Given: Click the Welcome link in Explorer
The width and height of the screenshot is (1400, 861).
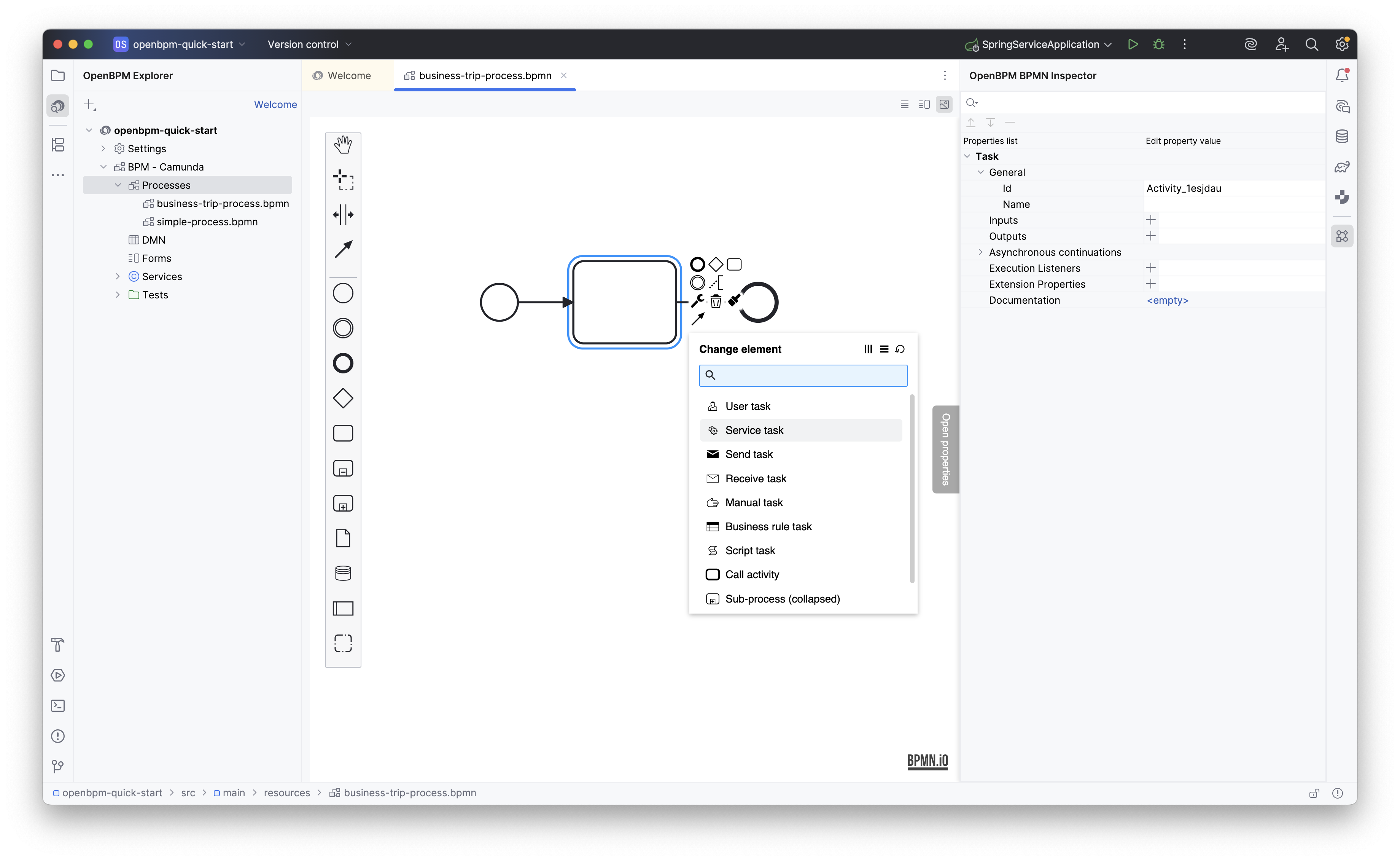Looking at the screenshot, I should (275, 105).
